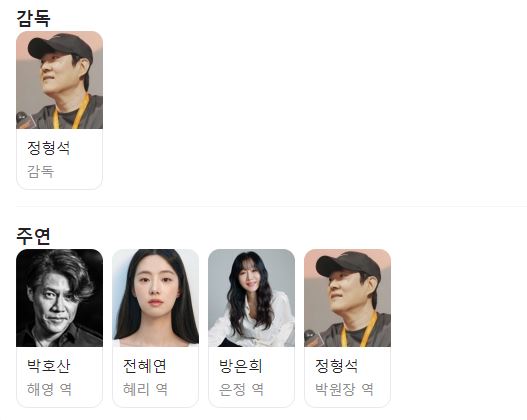Open director 정형석's photo in 감독 section
527x420 pixels.
point(59,80)
